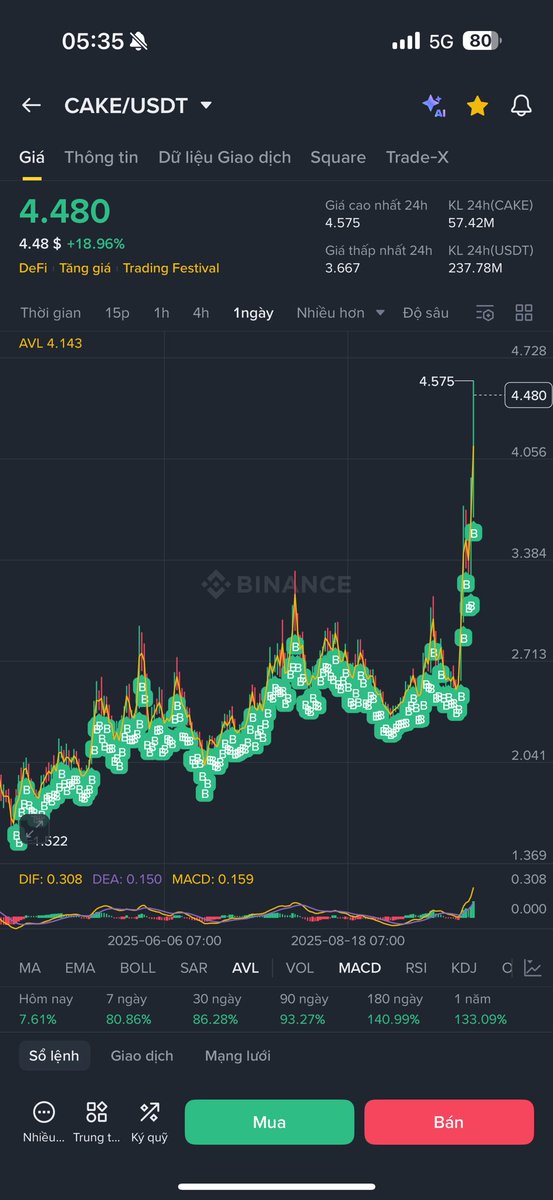Tap the 180 ngày 140.99% change

click(x=395, y=1010)
